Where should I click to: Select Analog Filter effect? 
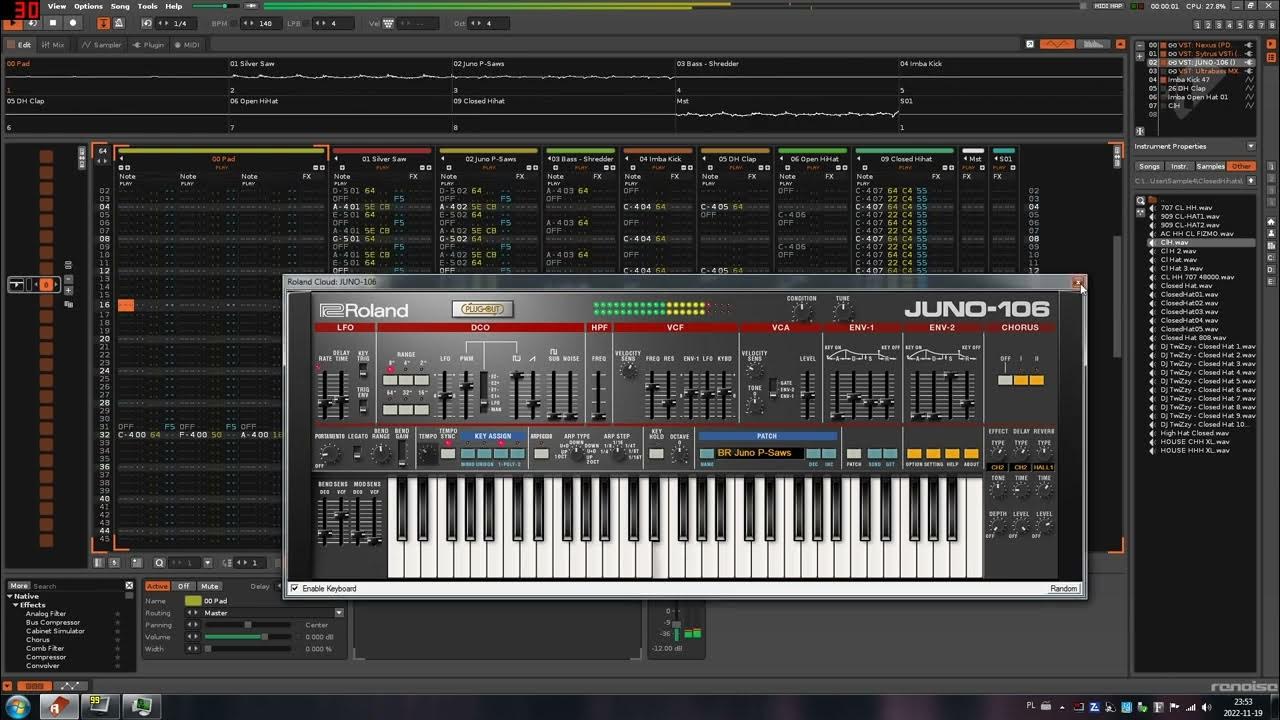pyautogui.click(x=45, y=614)
